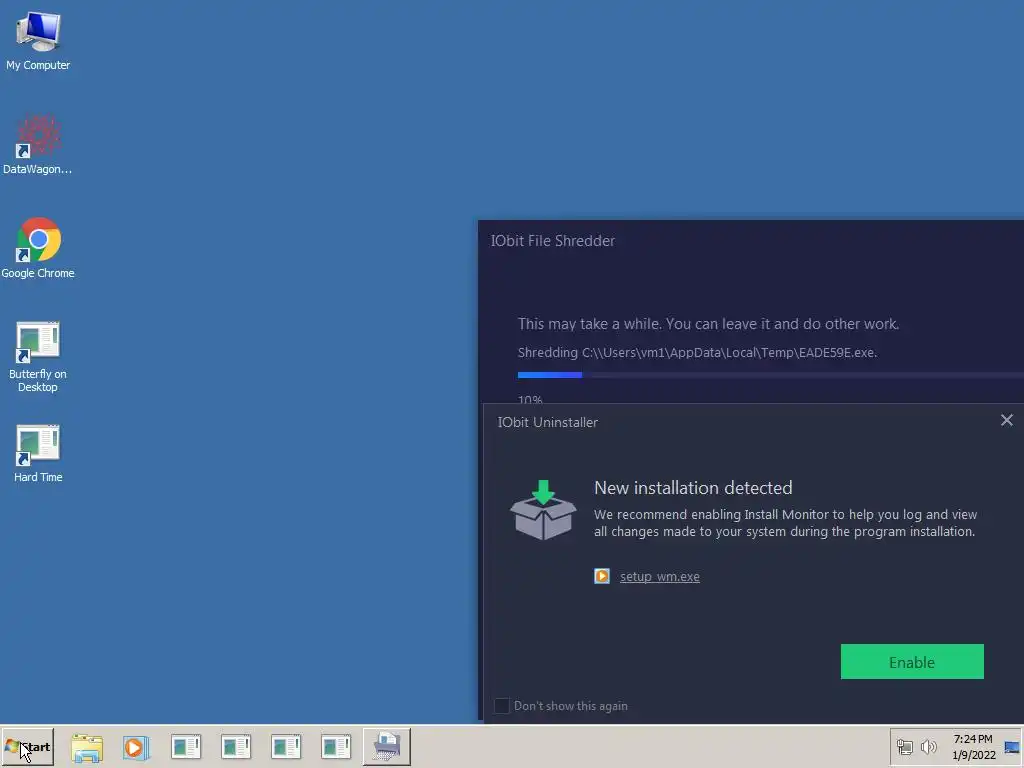1024x768 pixels.
Task: Tick the Don't show this again checkbox
Action: (x=502, y=705)
